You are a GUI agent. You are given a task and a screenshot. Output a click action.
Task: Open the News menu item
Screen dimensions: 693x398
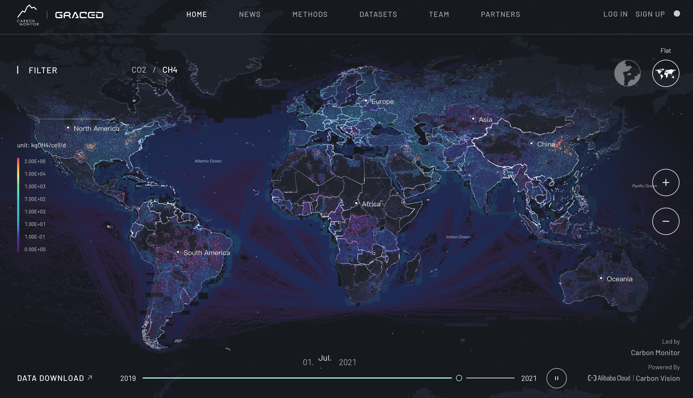coord(250,14)
